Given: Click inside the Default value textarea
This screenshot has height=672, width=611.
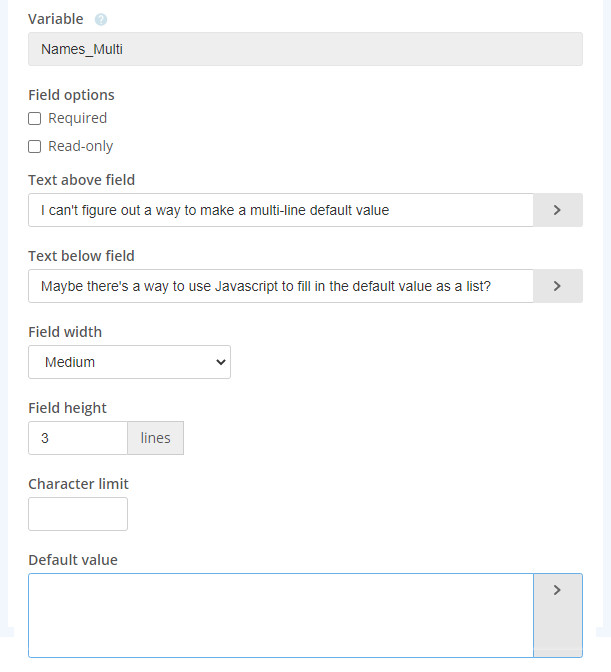Looking at the screenshot, I should click(280, 614).
